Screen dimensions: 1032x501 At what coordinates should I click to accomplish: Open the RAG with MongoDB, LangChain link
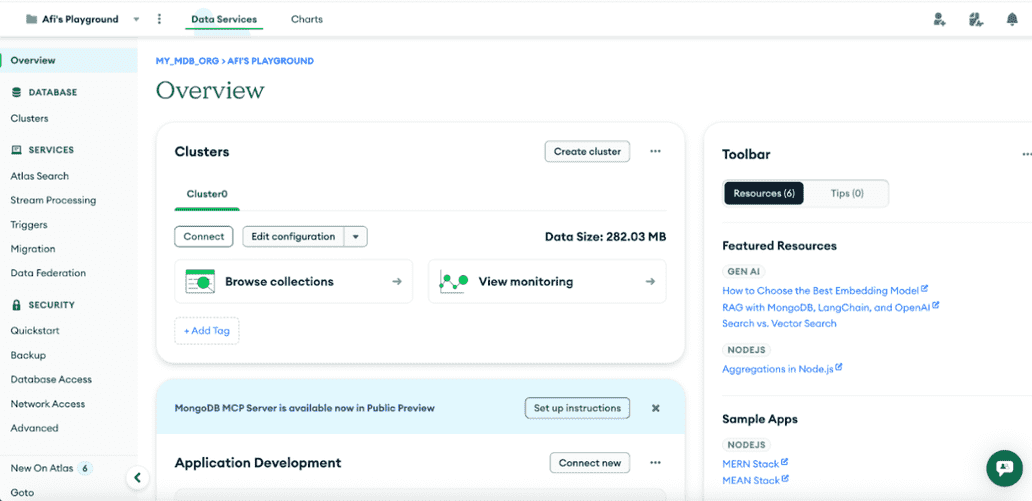[825, 307]
